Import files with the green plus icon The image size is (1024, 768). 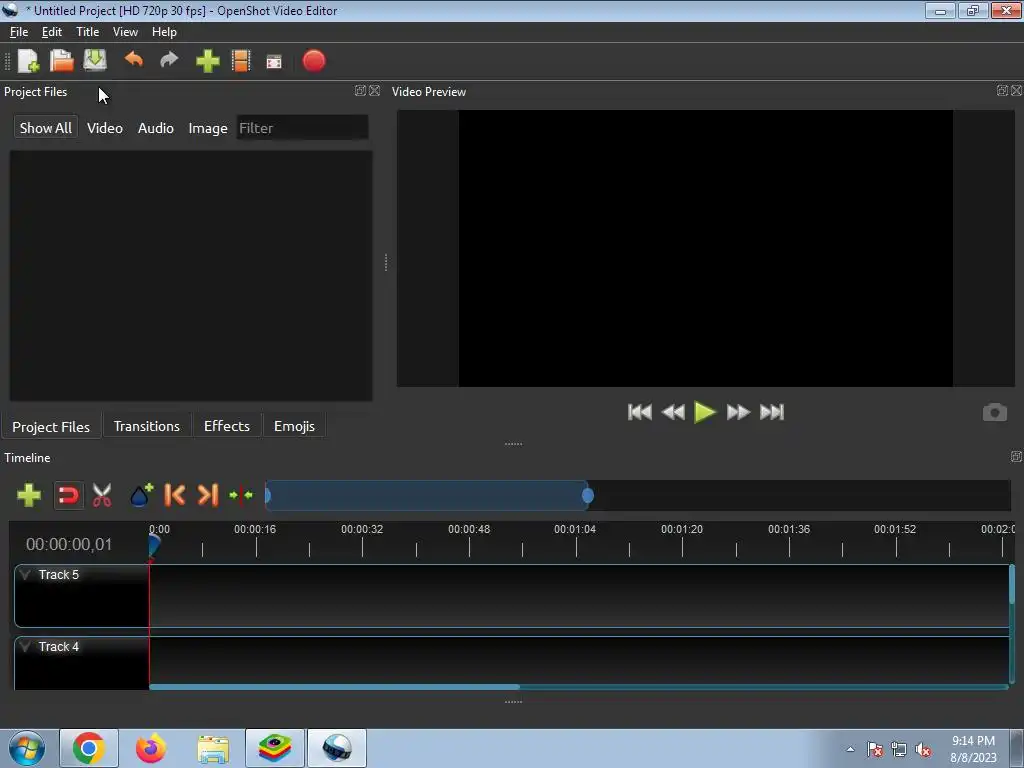pyautogui.click(x=208, y=61)
